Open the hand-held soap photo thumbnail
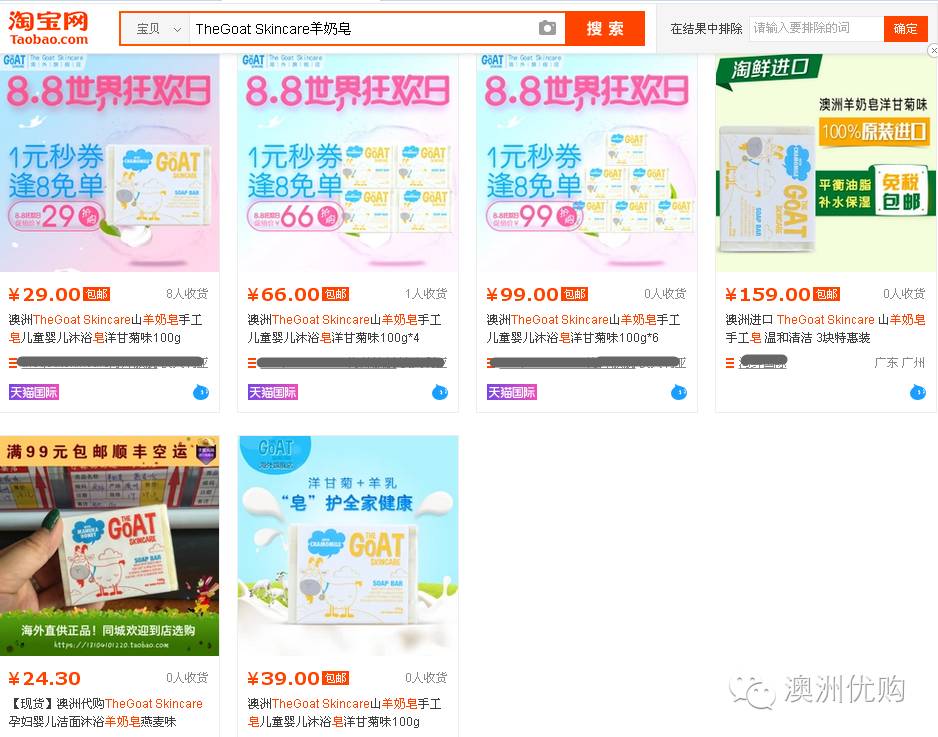This screenshot has height=737, width=938. (109, 546)
